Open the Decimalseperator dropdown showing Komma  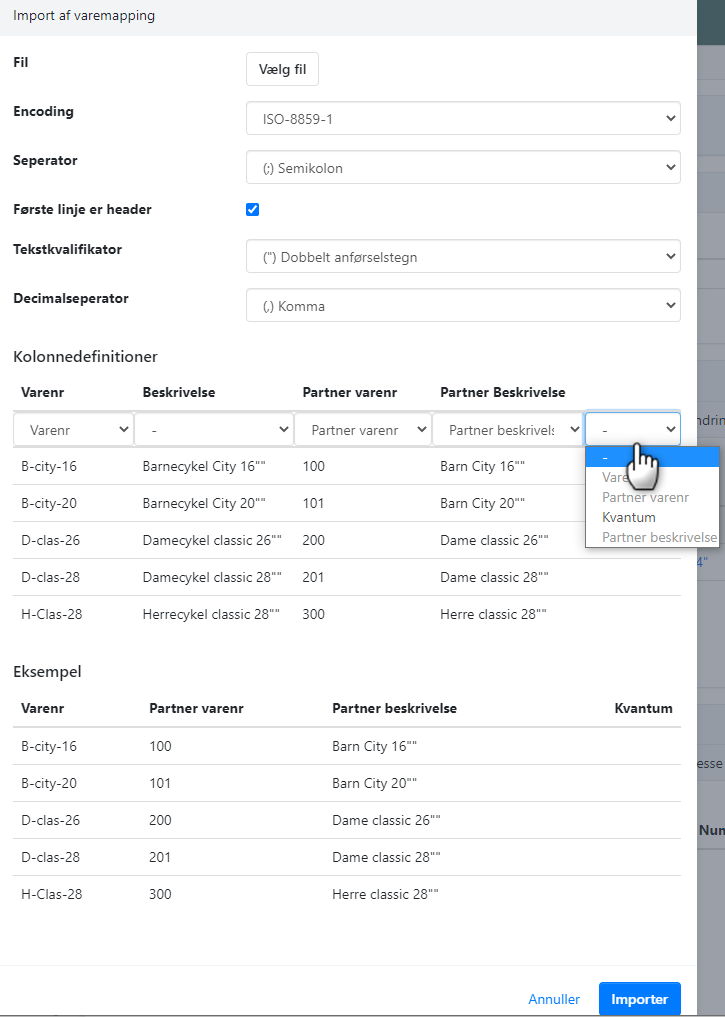pos(462,306)
